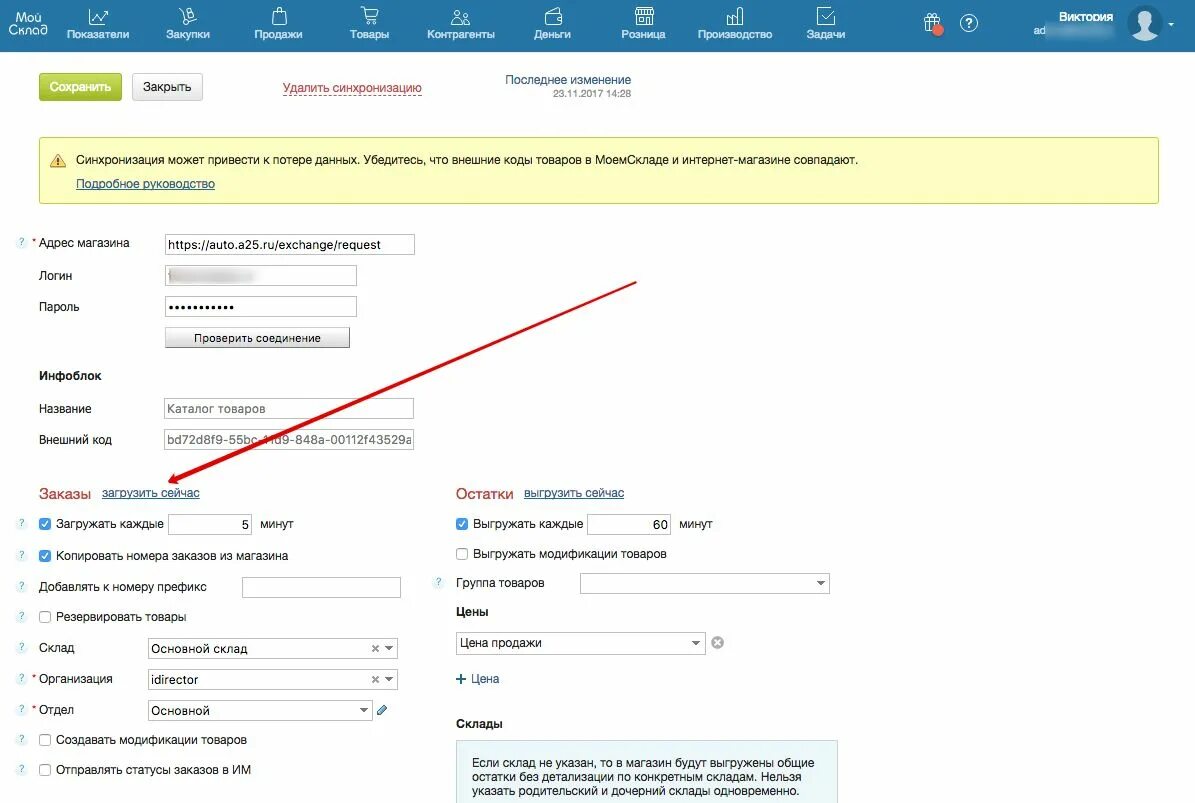Open the Цена продажи dropdown
The image size is (1195, 803).
pos(581,643)
